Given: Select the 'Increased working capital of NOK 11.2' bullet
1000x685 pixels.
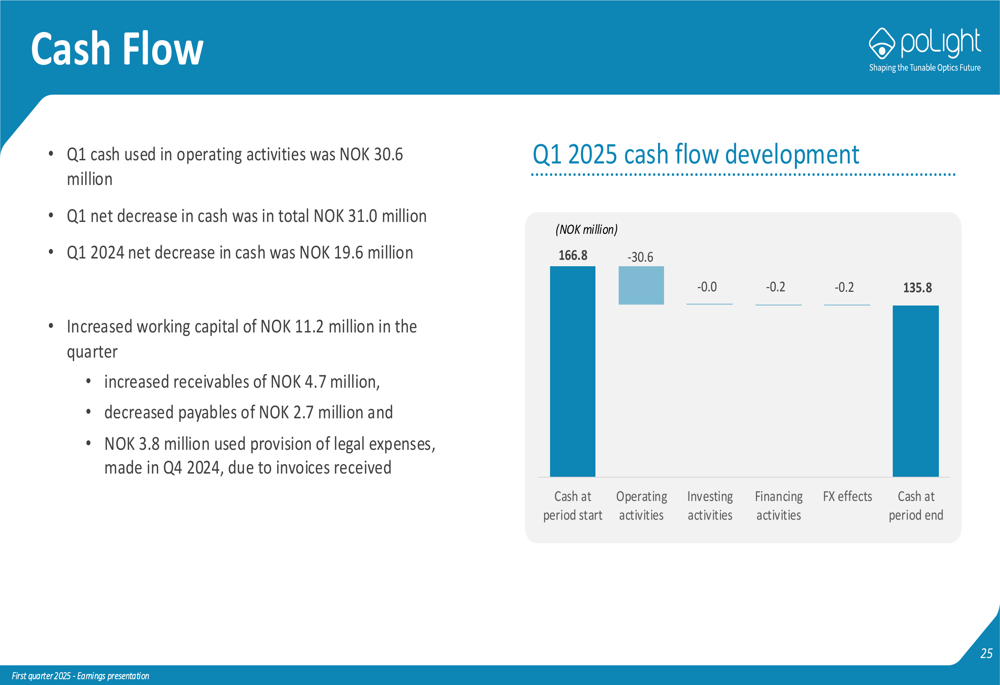Looking at the screenshot, I should [x=242, y=339].
